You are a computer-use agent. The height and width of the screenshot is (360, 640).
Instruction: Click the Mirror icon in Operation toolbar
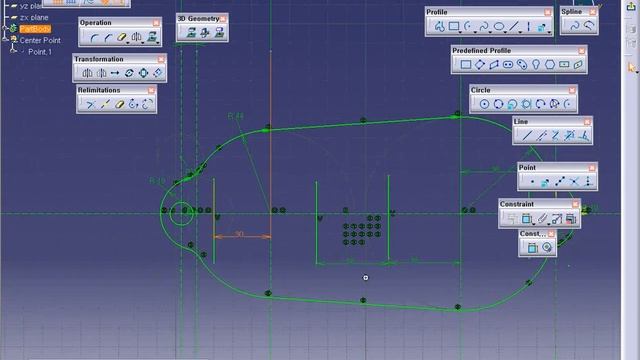(136, 38)
